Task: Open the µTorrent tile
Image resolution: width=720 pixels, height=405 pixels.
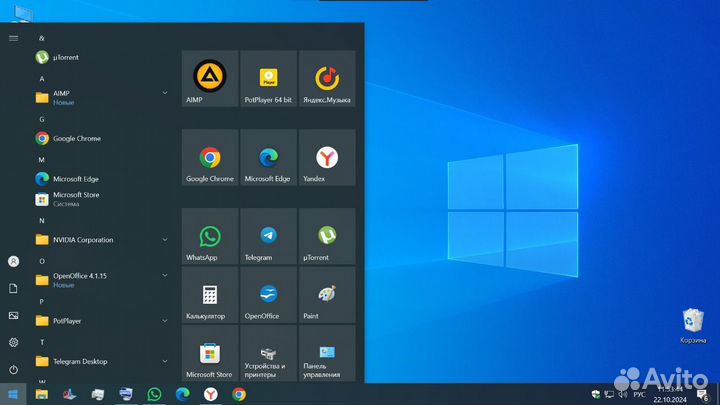Action: point(327,236)
